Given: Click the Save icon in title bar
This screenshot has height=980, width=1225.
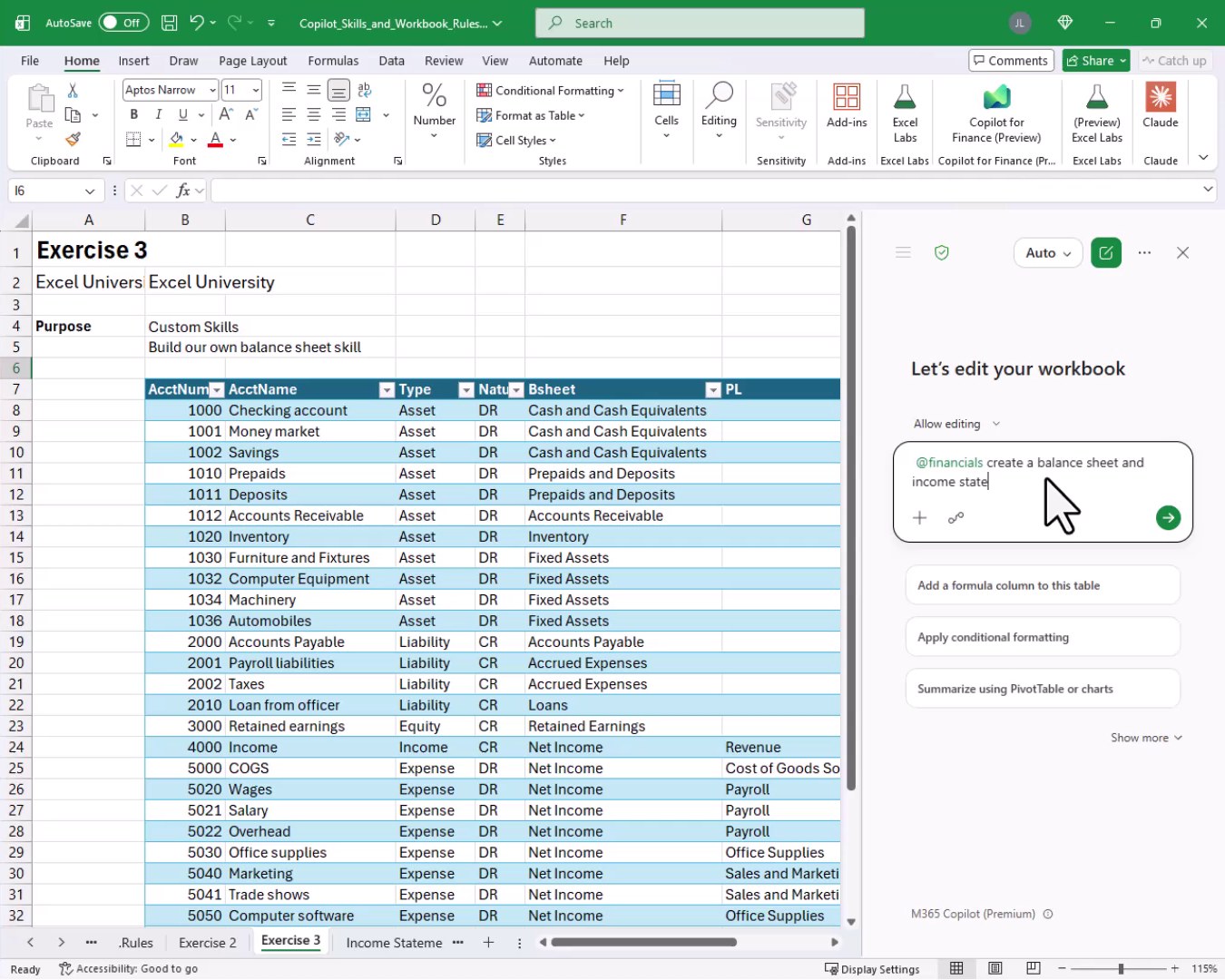Looking at the screenshot, I should click(x=169, y=23).
